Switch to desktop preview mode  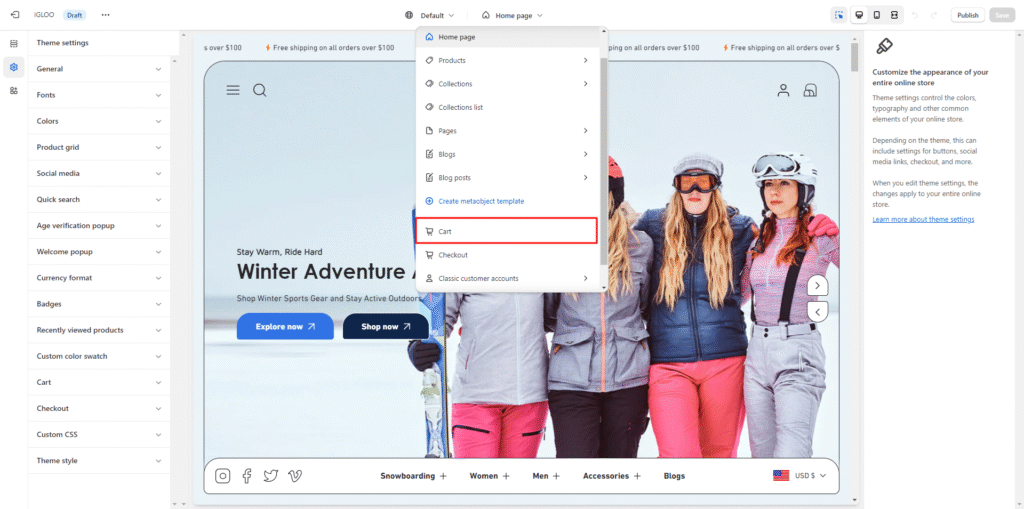858,15
